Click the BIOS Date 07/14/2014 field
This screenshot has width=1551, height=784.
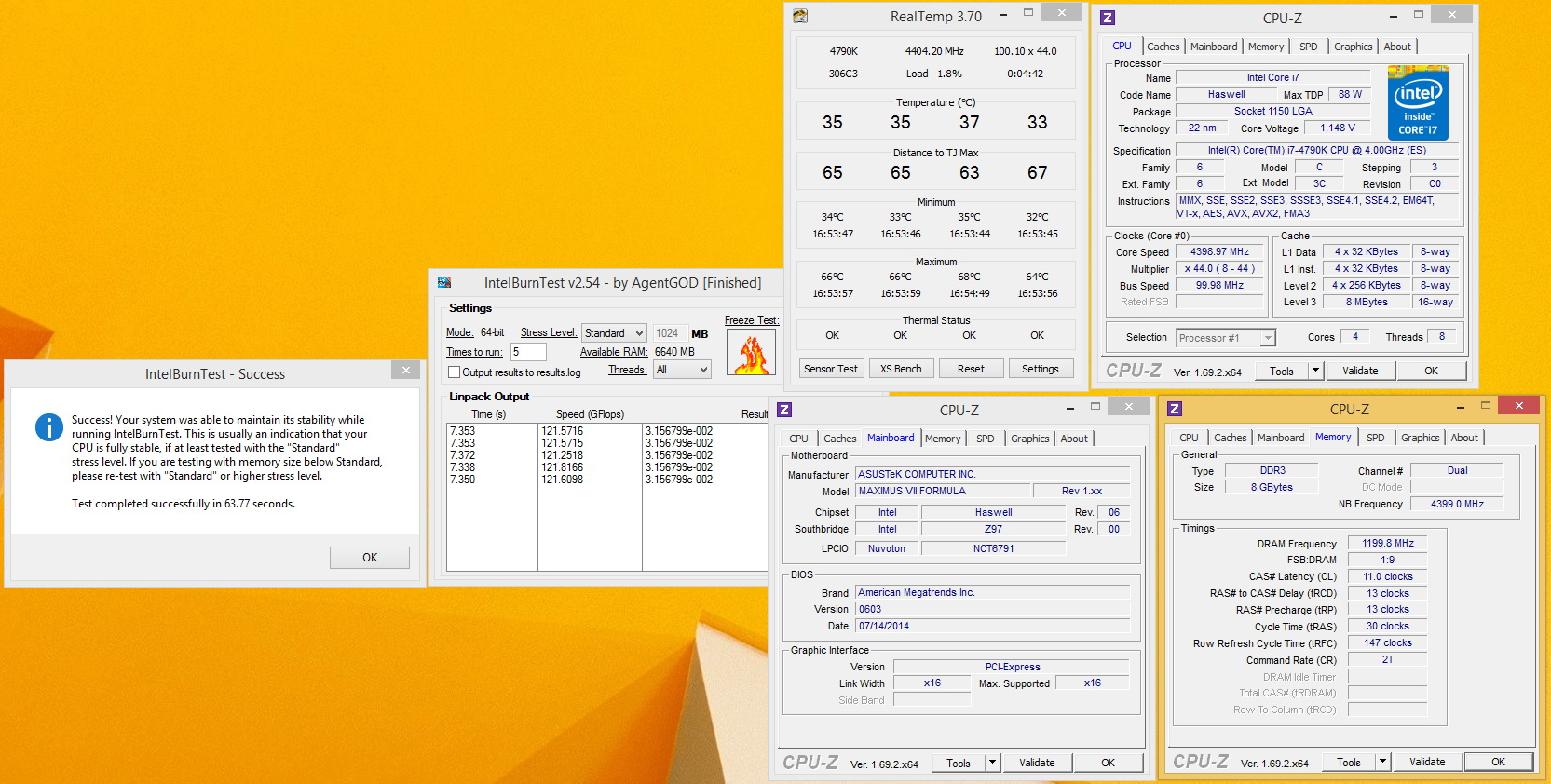pos(993,626)
